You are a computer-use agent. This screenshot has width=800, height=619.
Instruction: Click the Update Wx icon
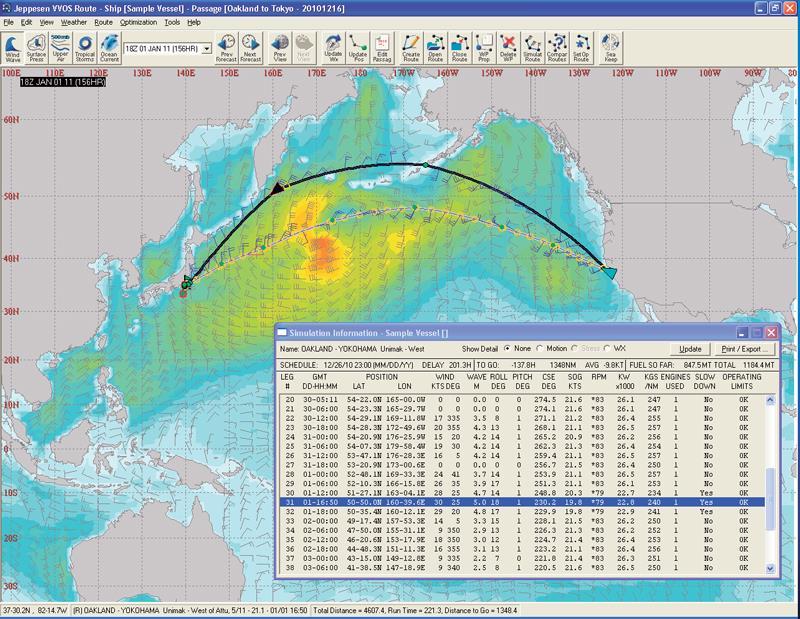point(333,49)
